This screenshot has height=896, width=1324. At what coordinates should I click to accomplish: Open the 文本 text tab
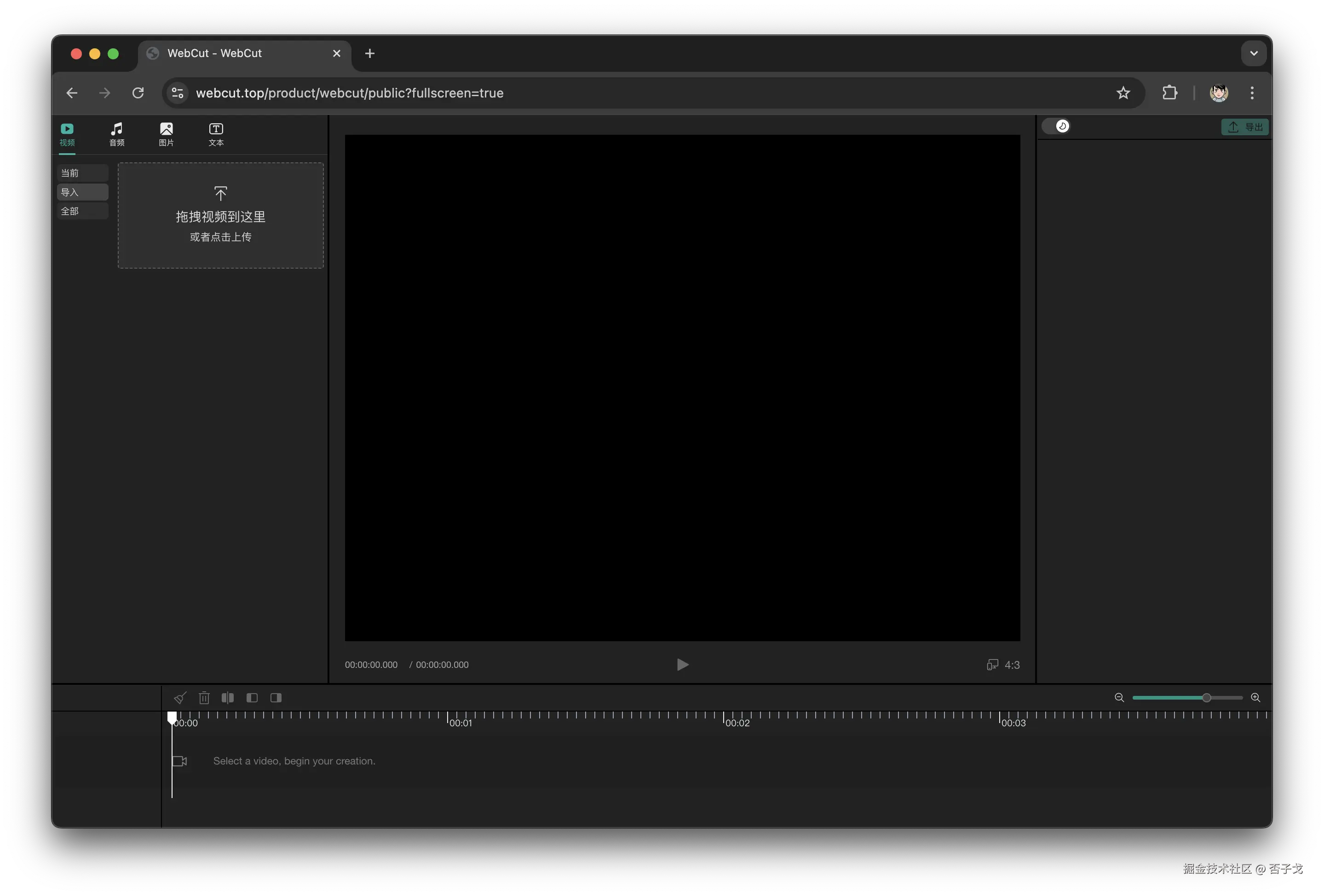(x=216, y=134)
